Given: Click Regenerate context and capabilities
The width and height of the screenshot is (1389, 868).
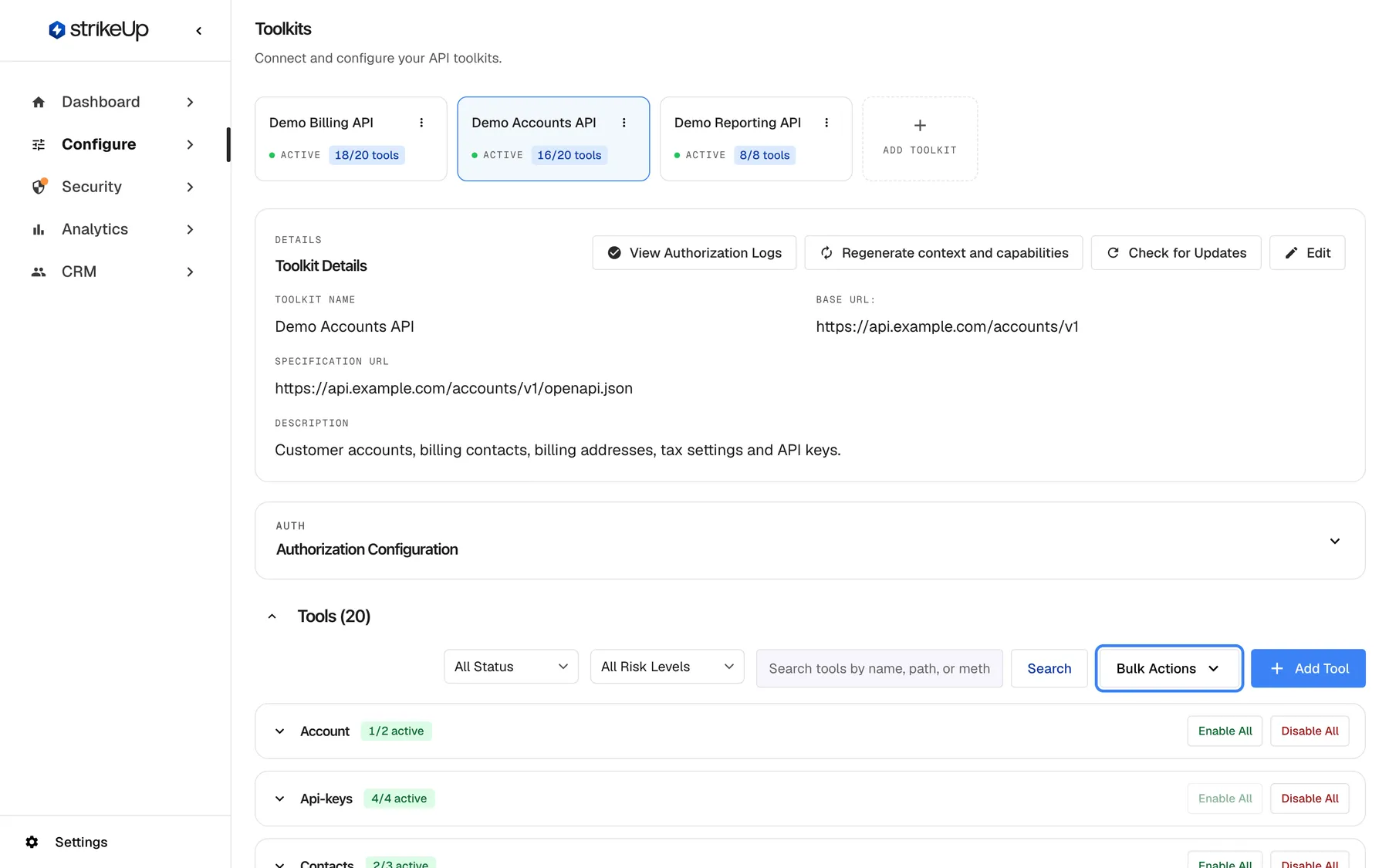Looking at the screenshot, I should click(x=943, y=253).
